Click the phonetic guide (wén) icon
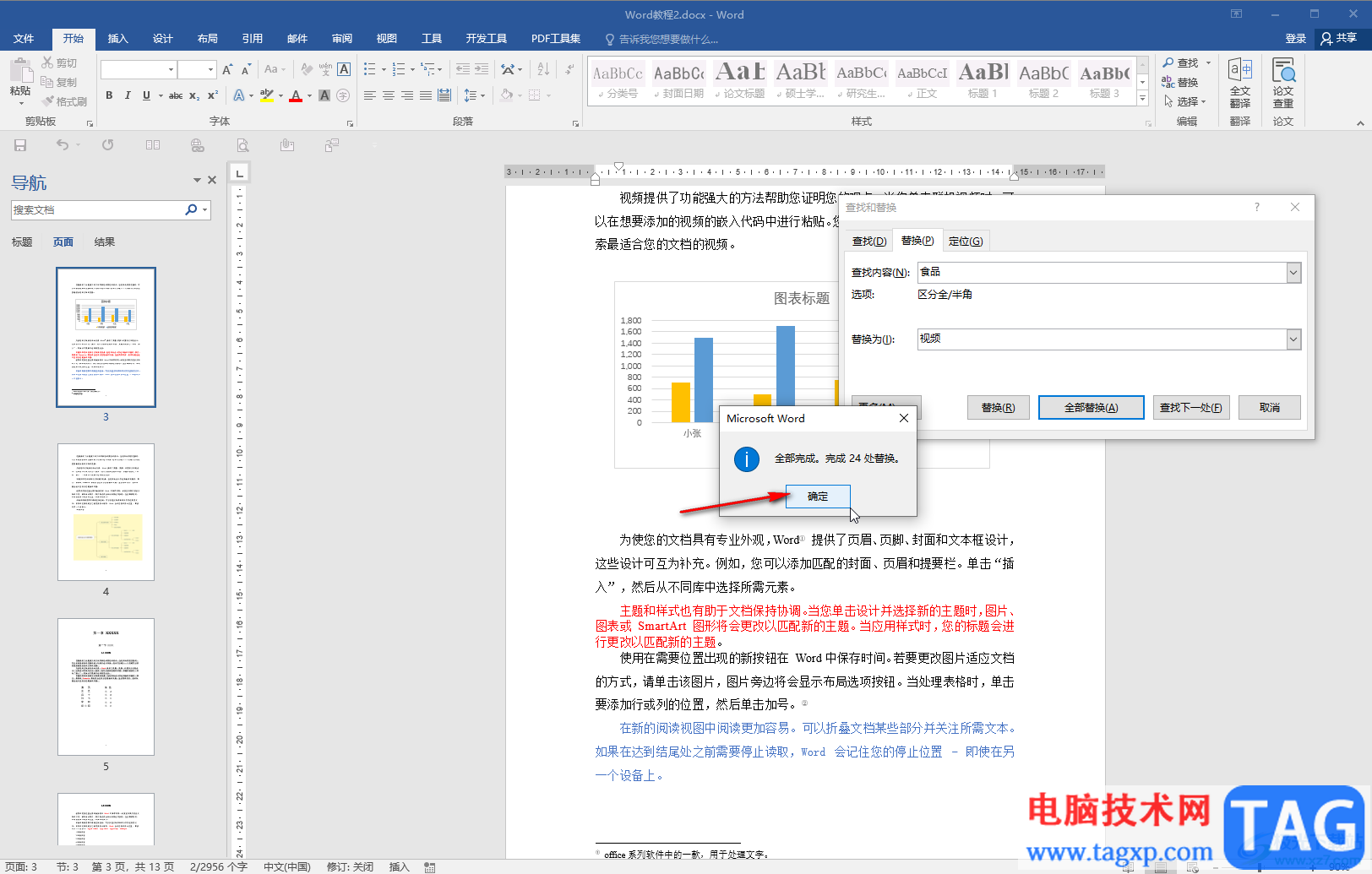The width and height of the screenshot is (1372, 874). point(325,69)
